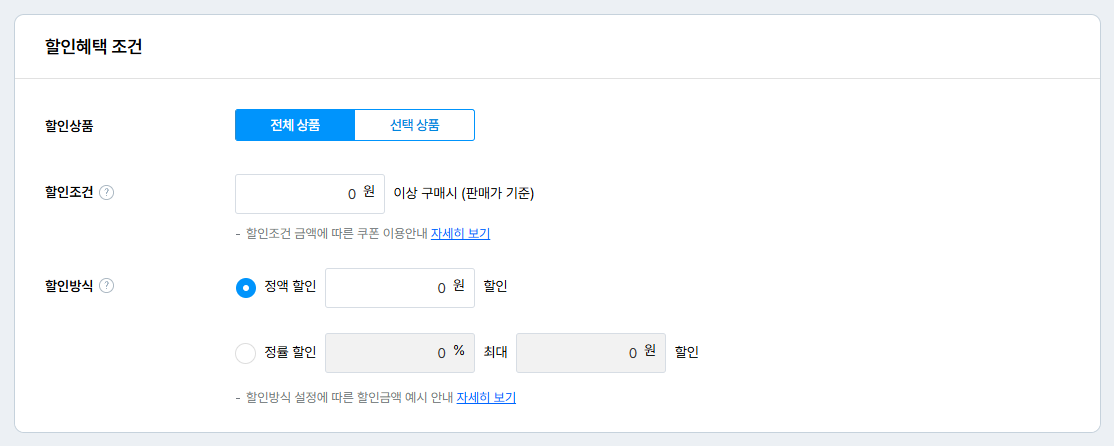Click the help icon next to 할인방식
Viewport: 1114px width, 446px height.
pyautogui.click(x=107, y=286)
